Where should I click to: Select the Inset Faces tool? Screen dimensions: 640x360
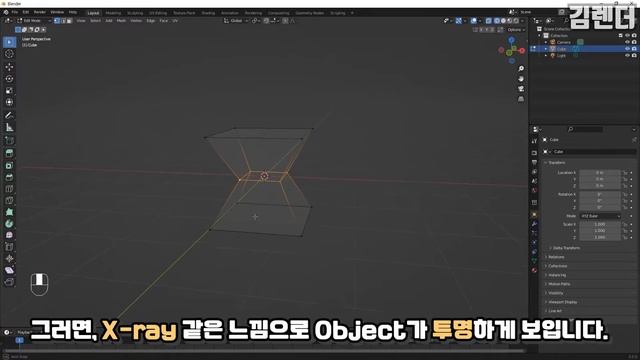coord(9,165)
